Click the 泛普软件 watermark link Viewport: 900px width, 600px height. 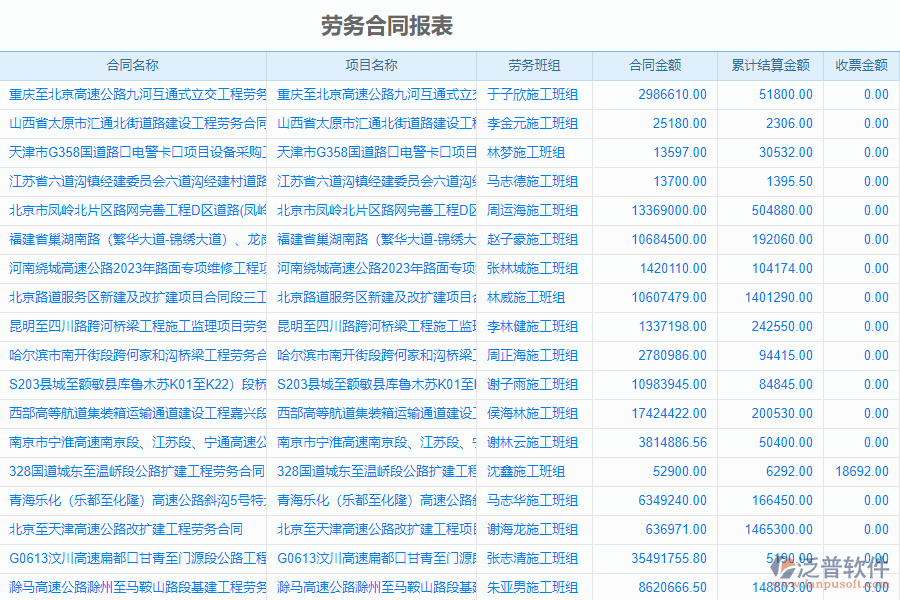(x=843, y=566)
